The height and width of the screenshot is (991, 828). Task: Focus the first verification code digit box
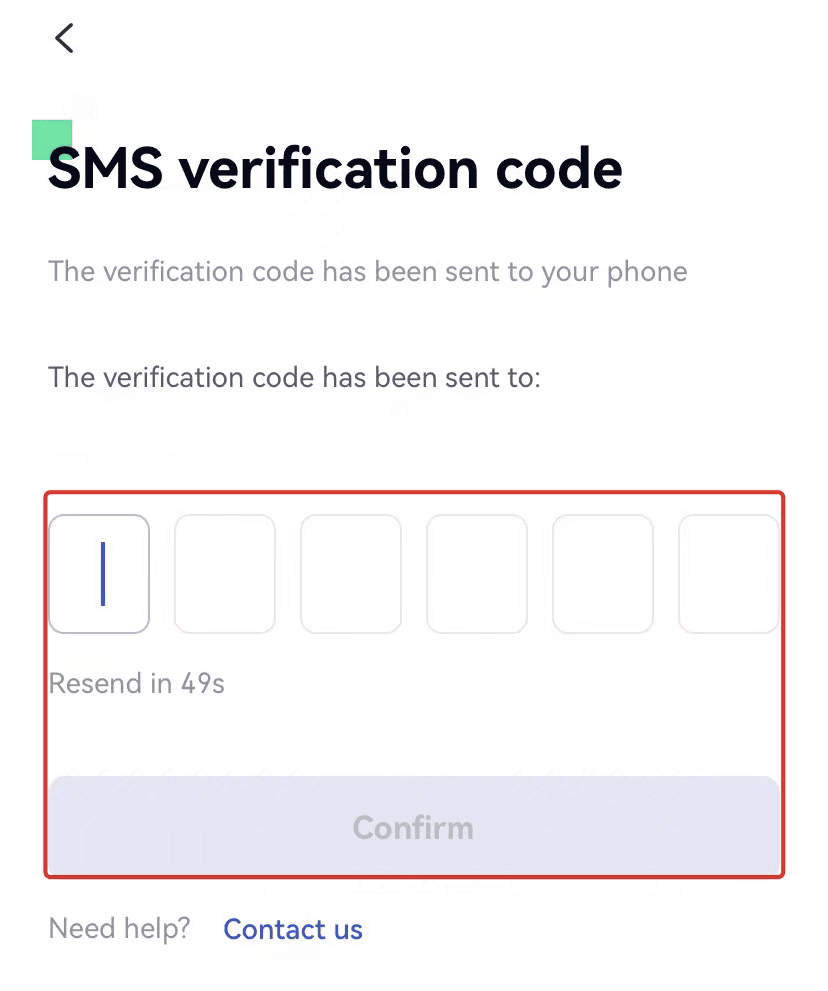point(99,574)
